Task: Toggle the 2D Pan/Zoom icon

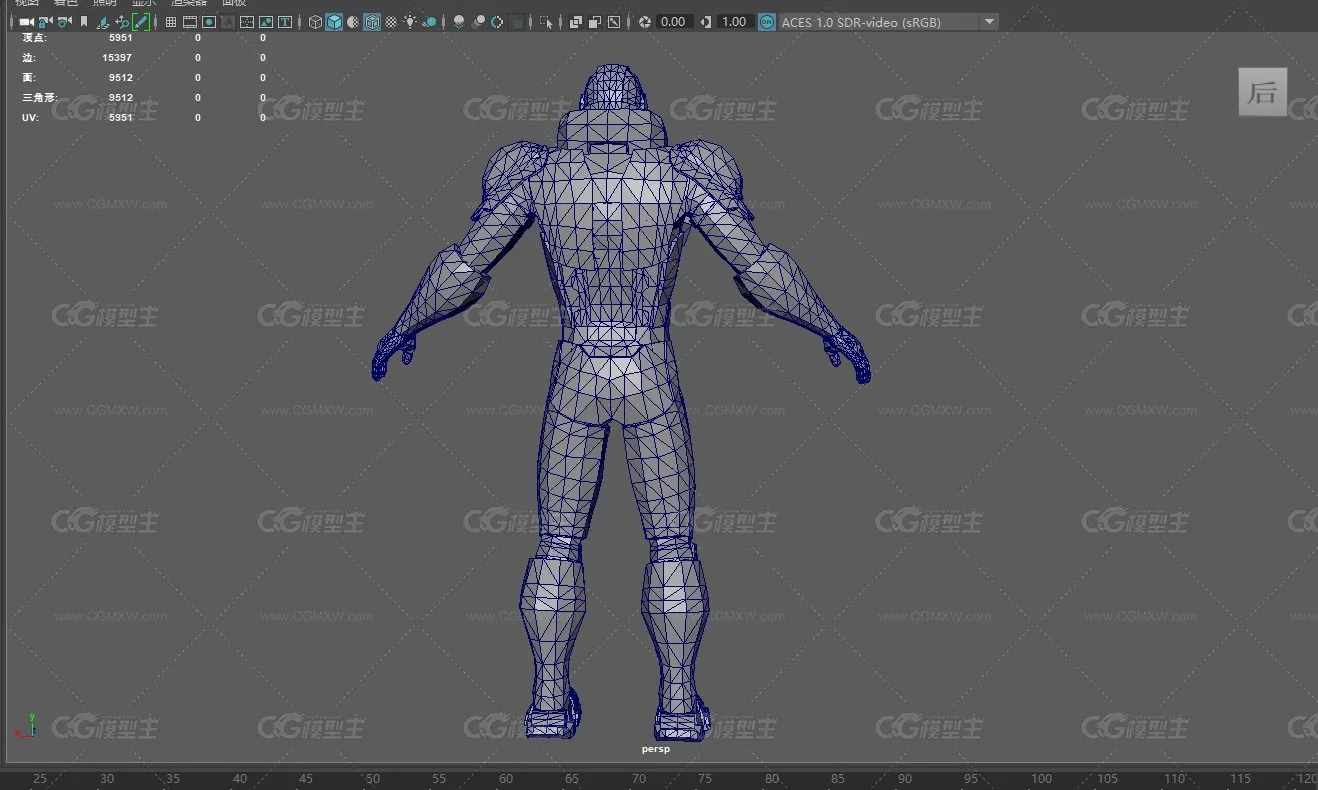Action: coord(122,22)
